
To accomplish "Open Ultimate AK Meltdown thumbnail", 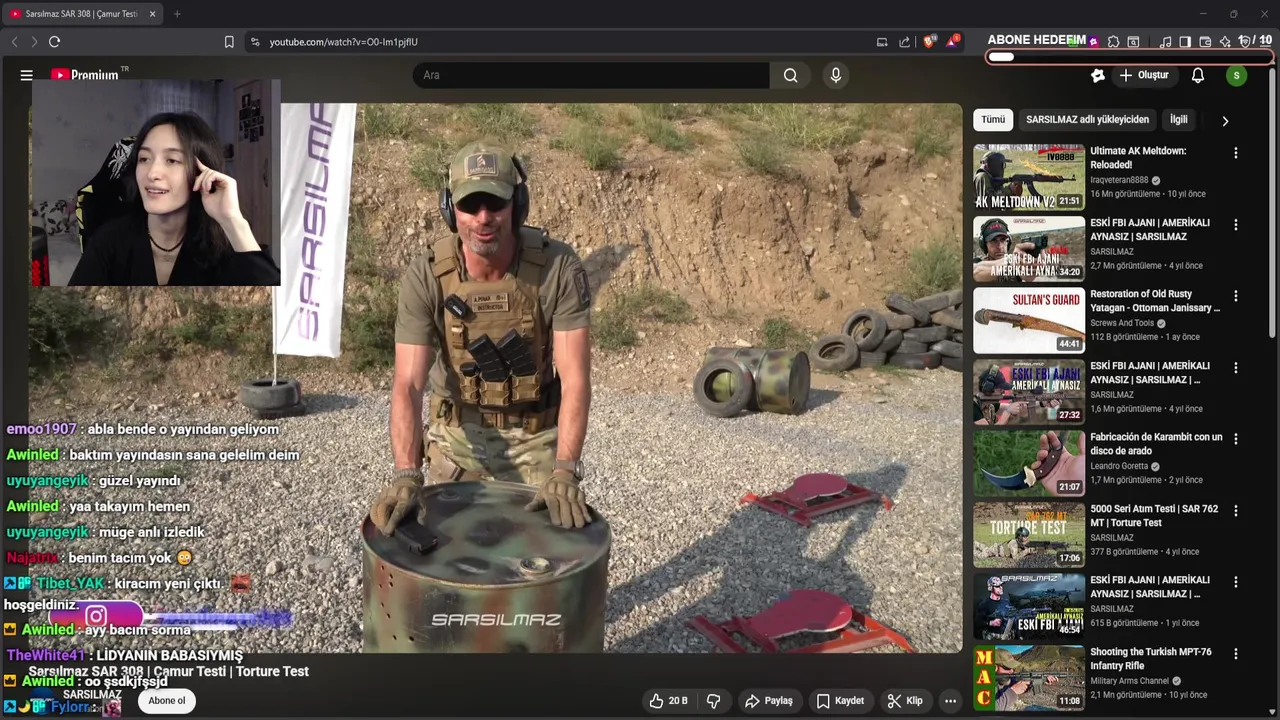I will pos(1029,177).
